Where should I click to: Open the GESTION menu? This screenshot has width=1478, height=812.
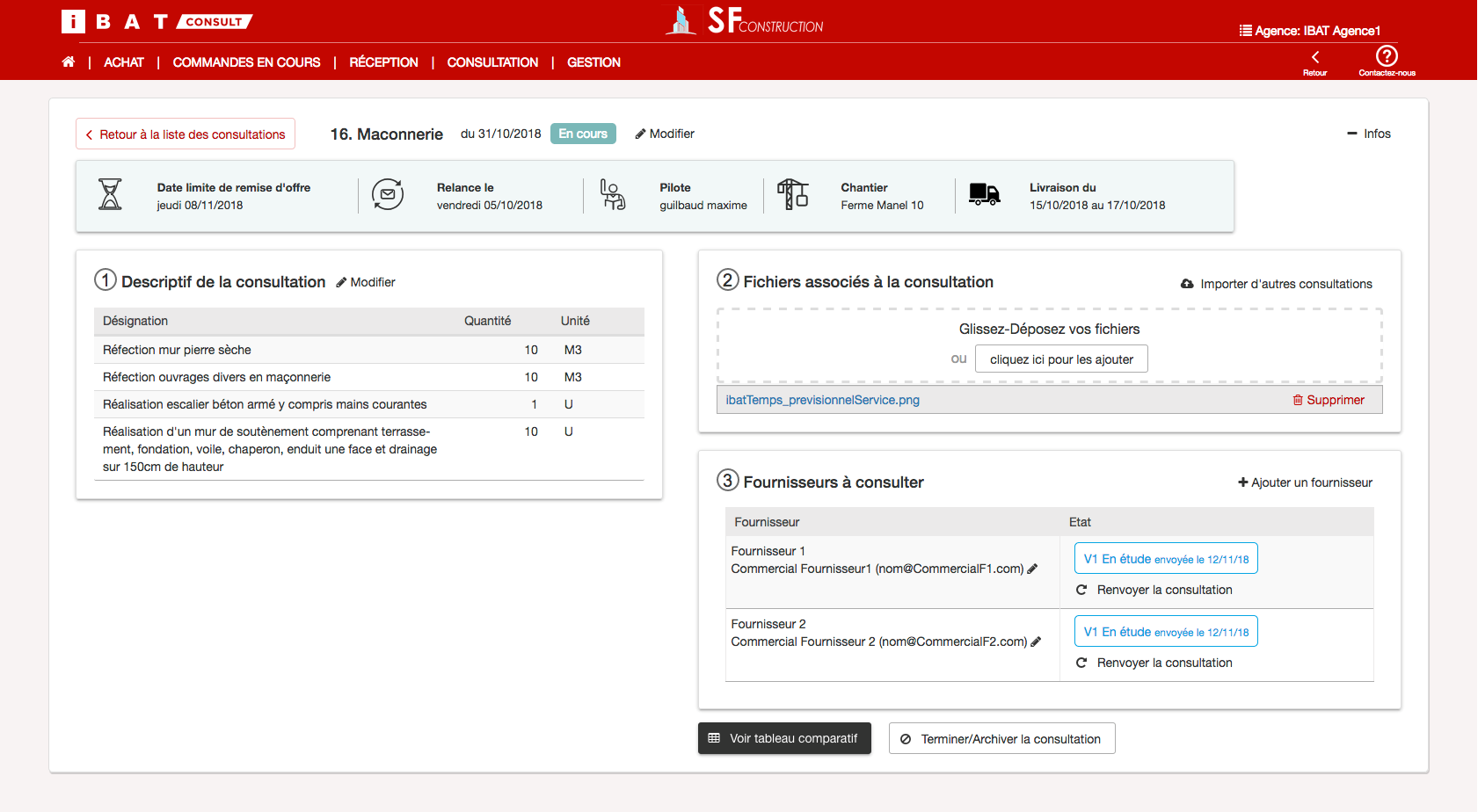tap(593, 62)
